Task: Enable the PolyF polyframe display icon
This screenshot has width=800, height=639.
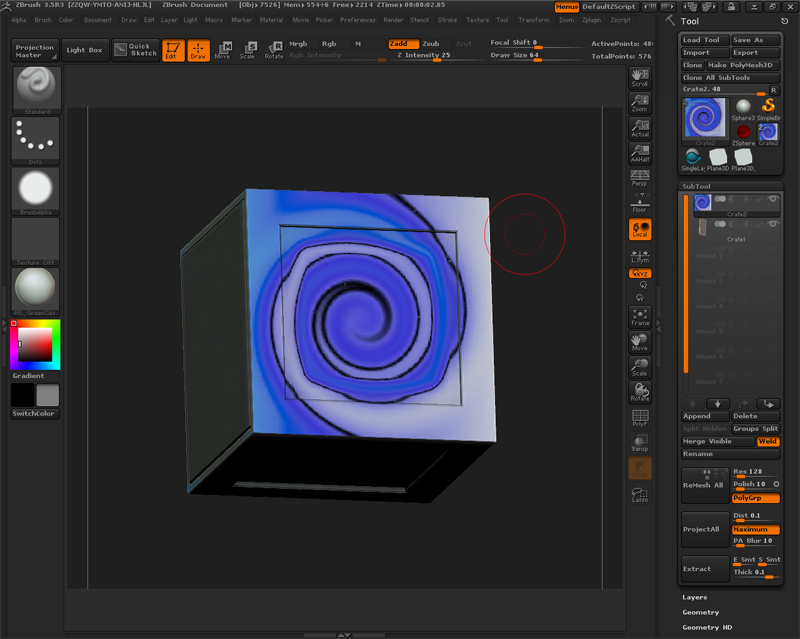Action: (x=640, y=417)
